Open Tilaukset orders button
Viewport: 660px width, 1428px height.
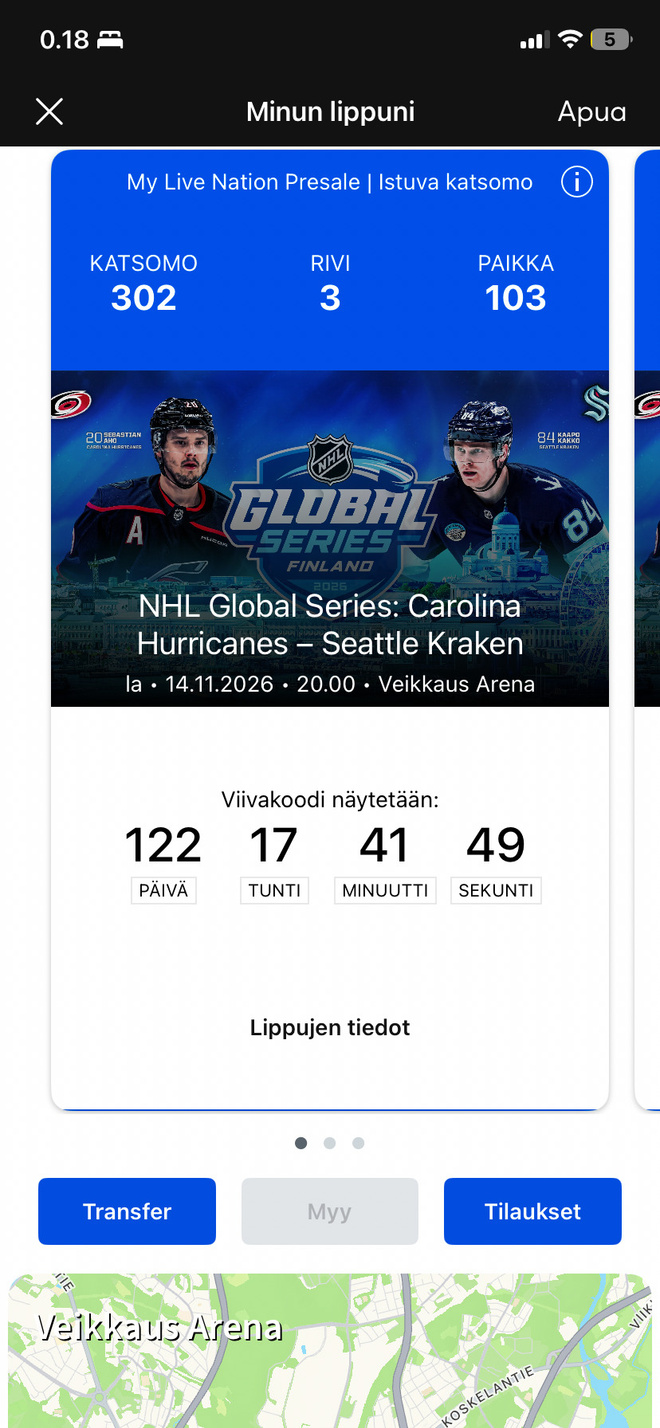tap(533, 1211)
